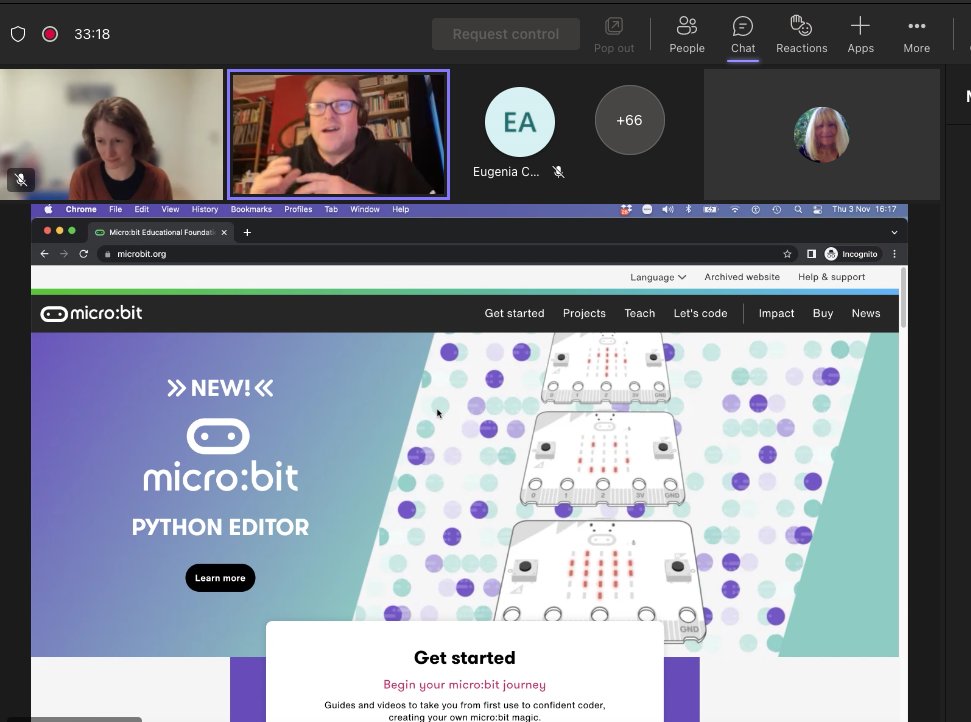Click the micro:bit logo
Image resolution: width=971 pixels, height=722 pixels.
[91, 313]
